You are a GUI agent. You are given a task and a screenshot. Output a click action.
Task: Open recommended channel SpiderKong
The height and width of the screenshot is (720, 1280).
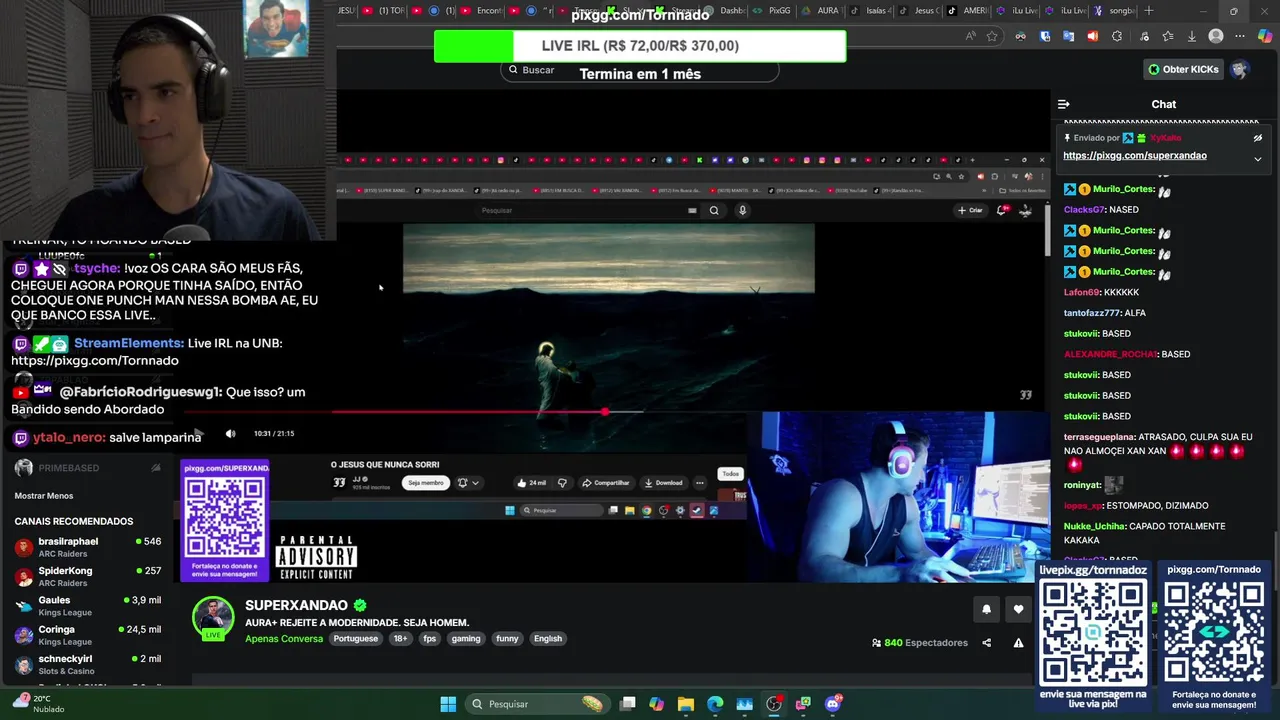coord(87,576)
